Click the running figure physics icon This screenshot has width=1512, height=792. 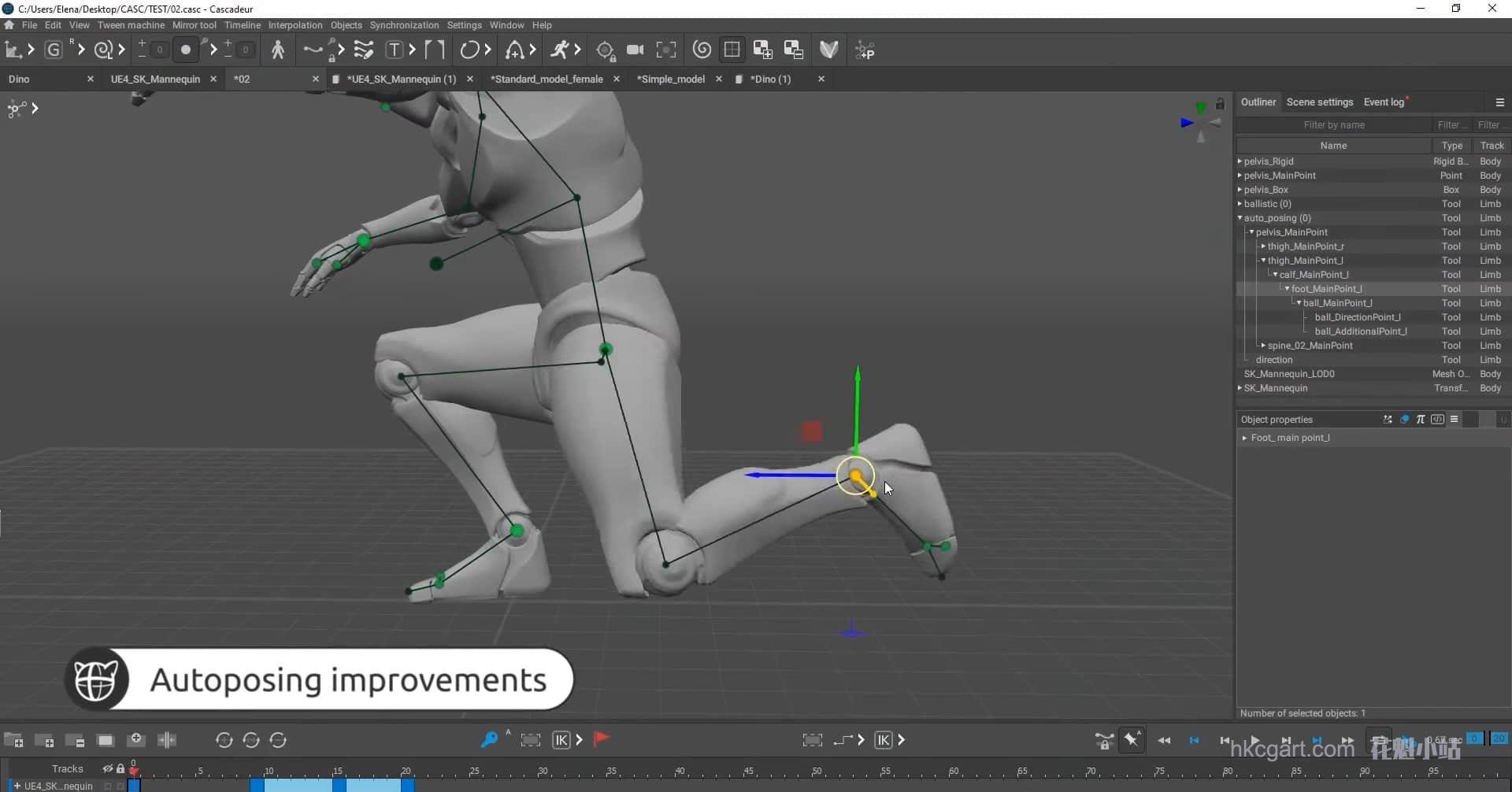560,50
